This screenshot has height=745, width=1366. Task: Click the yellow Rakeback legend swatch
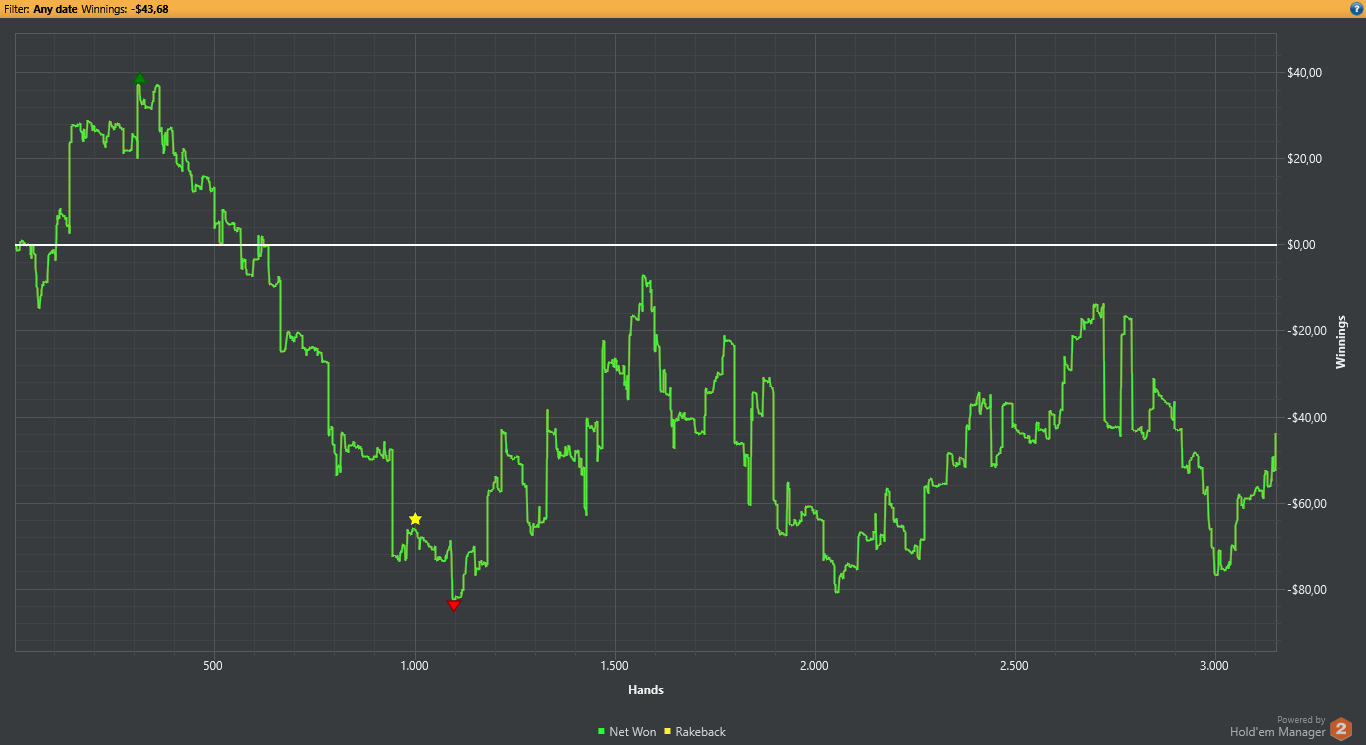(668, 732)
